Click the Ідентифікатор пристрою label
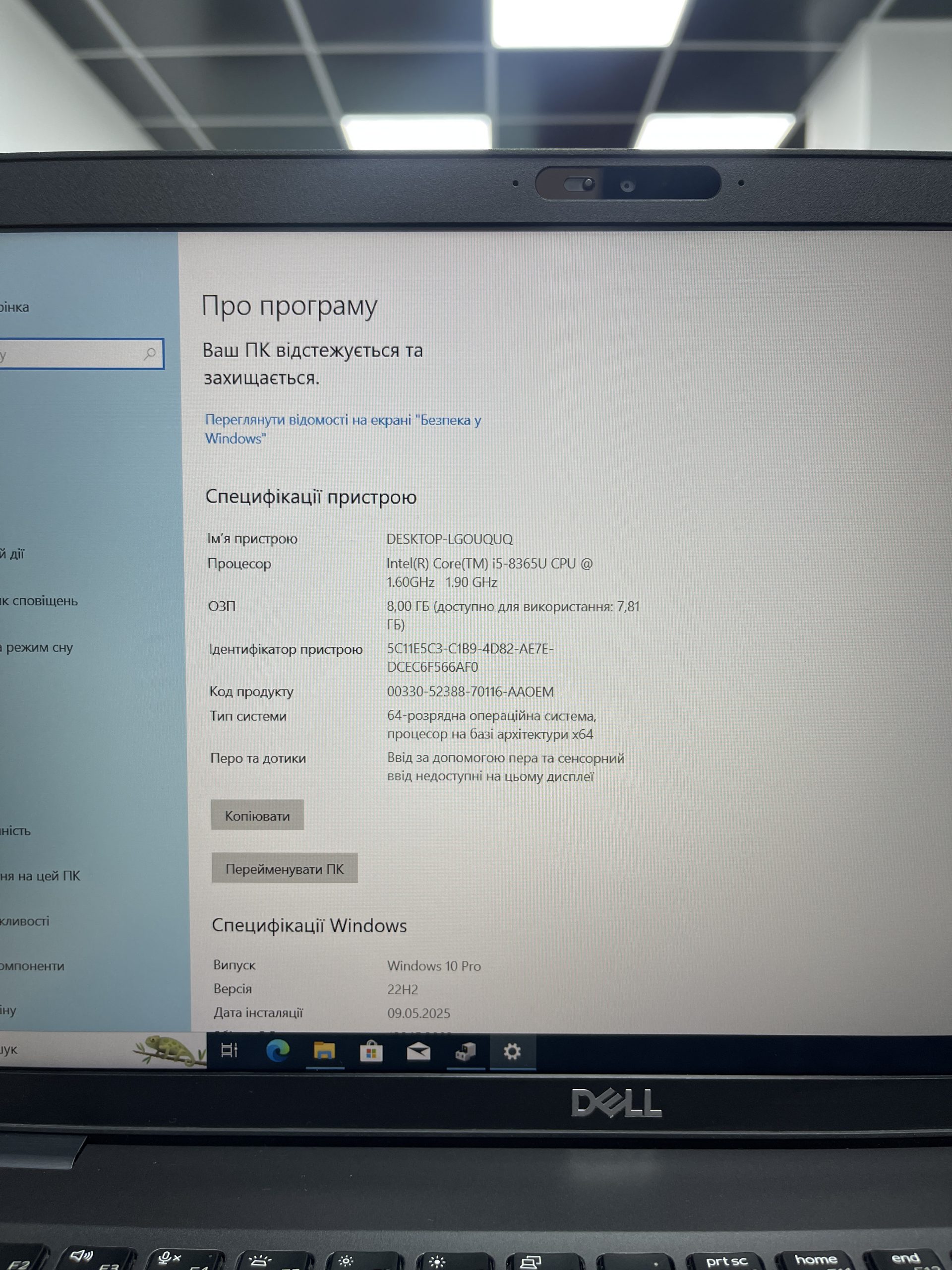This screenshot has width=952, height=1270. (x=286, y=649)
